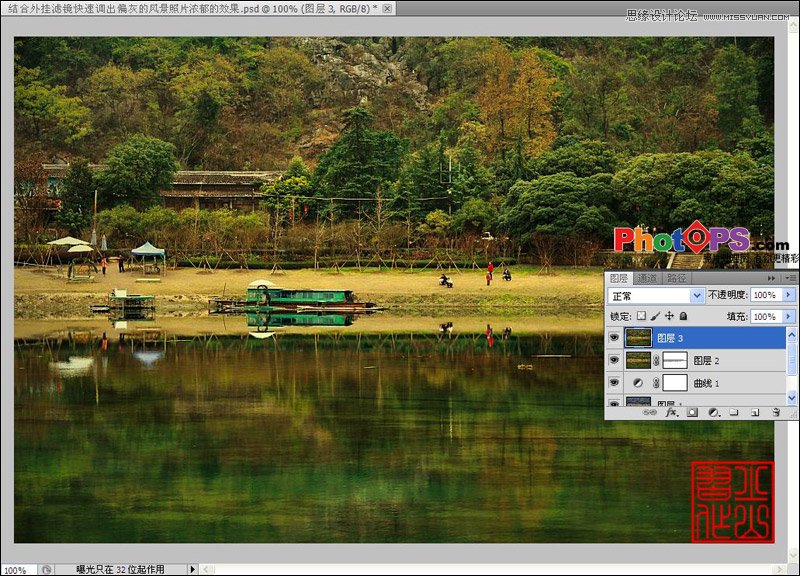Open the 不透明度 opacity slider

tap(788, 294)
